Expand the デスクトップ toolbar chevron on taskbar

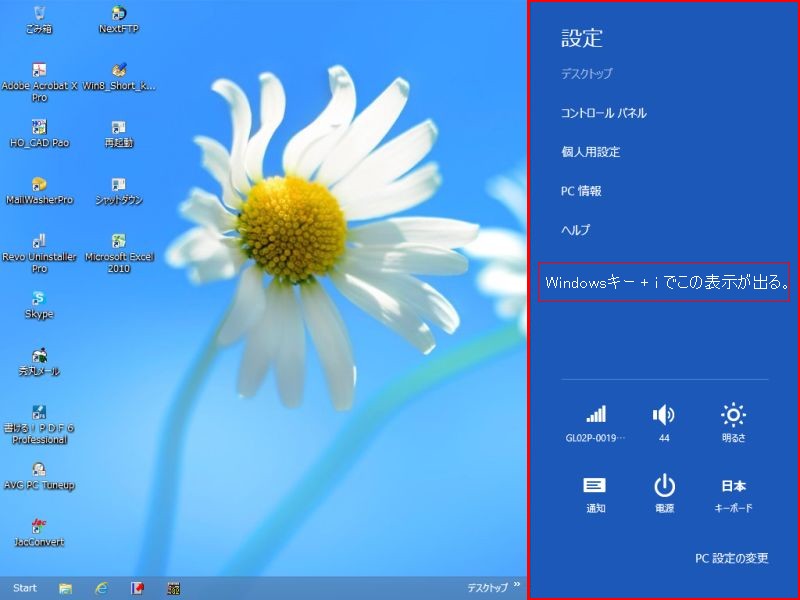[x=517, y=587]
